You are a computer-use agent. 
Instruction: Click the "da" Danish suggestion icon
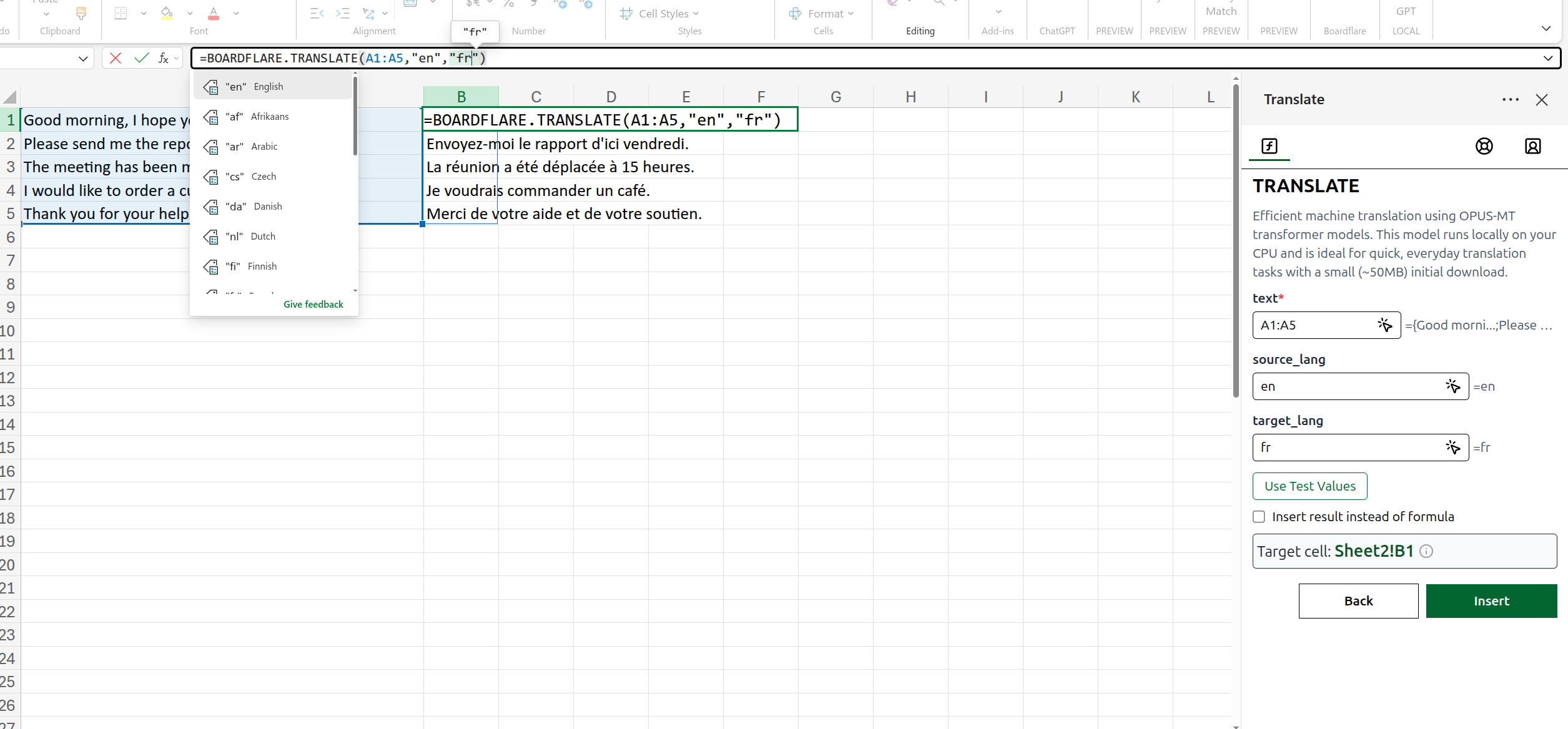tap(211, 207)
